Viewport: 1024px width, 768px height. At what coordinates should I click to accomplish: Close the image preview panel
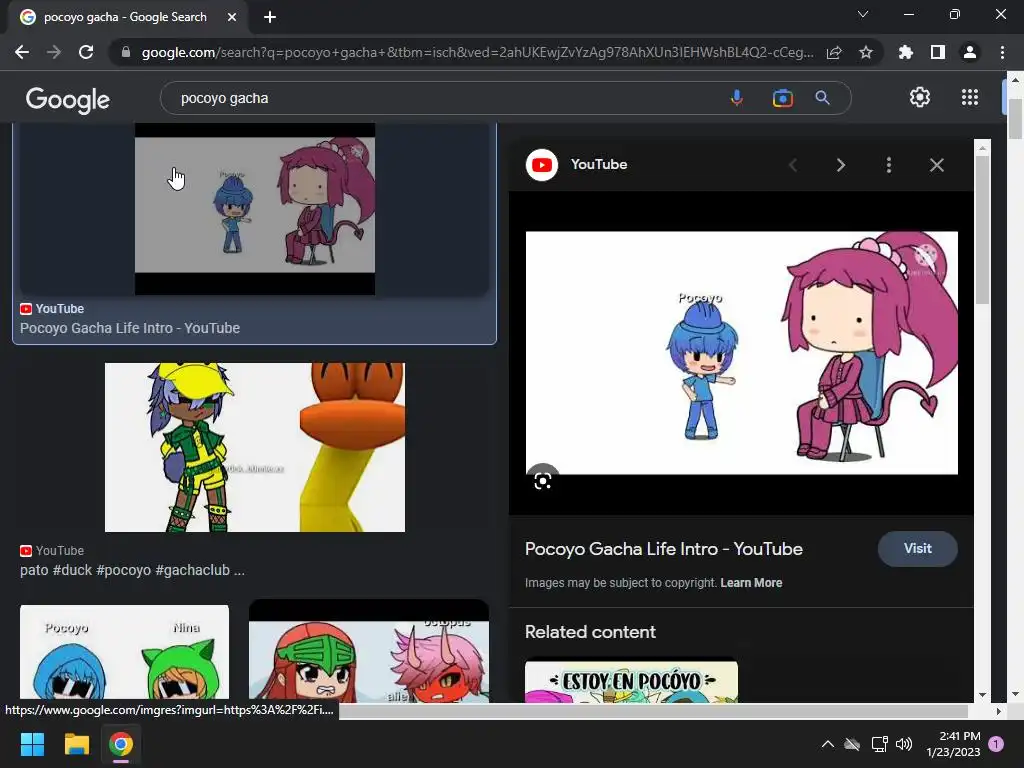[x=936, y=165]
